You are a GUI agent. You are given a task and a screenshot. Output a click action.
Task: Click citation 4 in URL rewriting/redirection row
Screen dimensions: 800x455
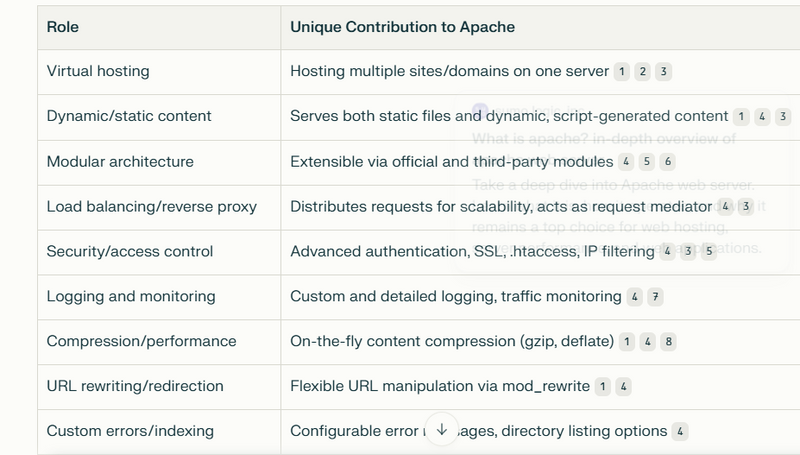623,387
